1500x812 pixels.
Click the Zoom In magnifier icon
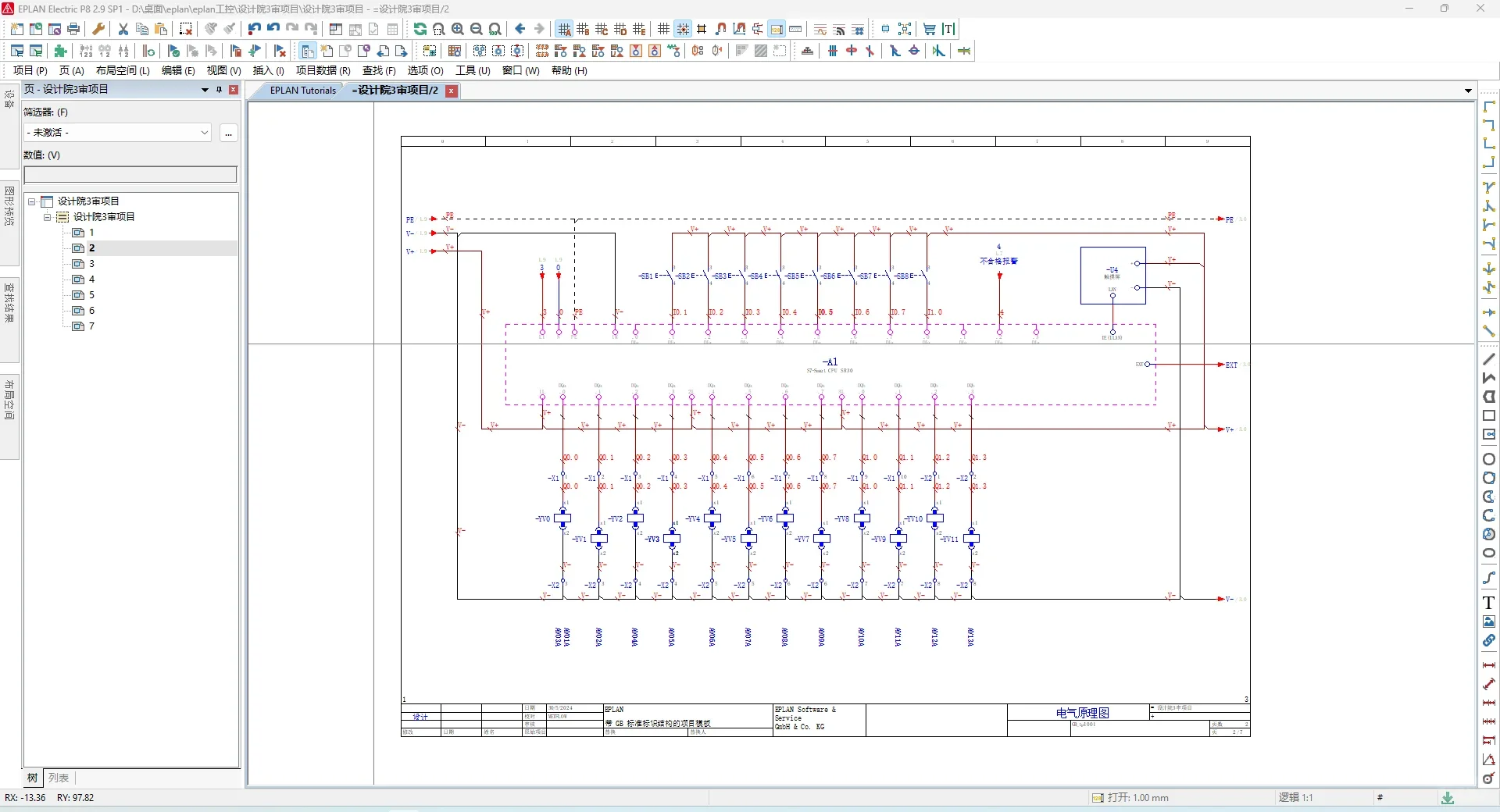(458, 29)
